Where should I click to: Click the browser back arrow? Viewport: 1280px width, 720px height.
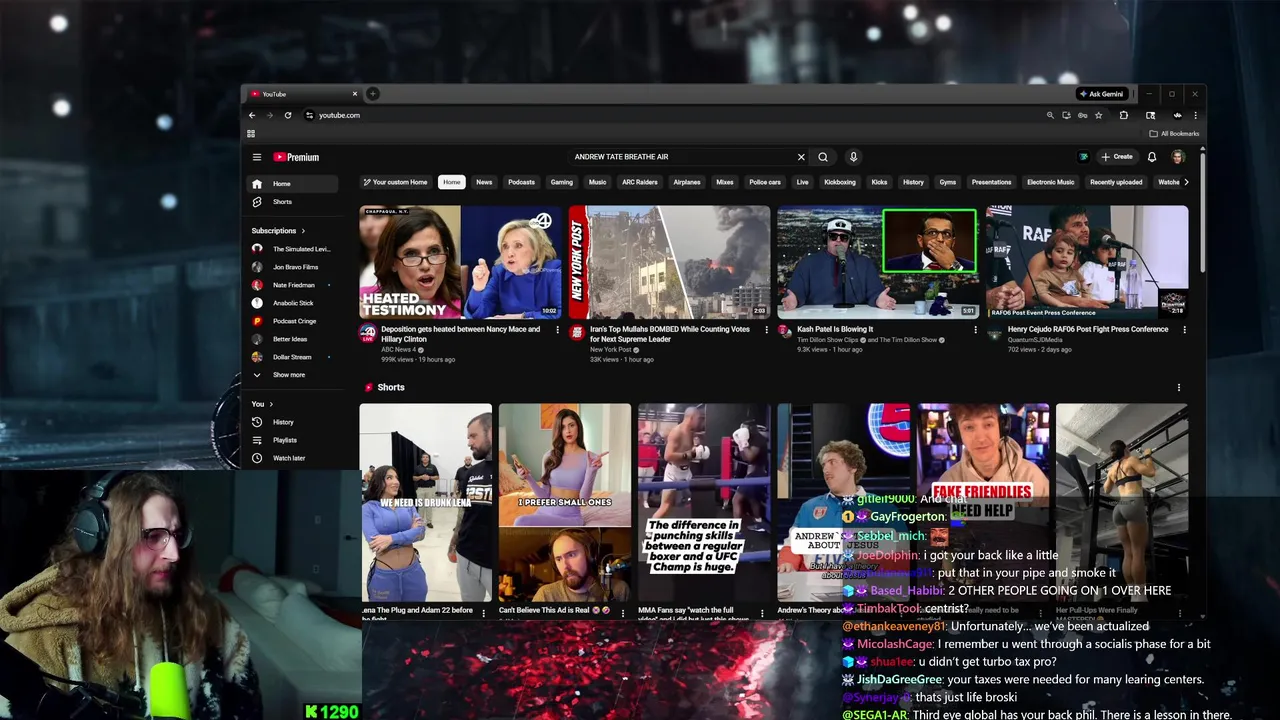(252, 115)
